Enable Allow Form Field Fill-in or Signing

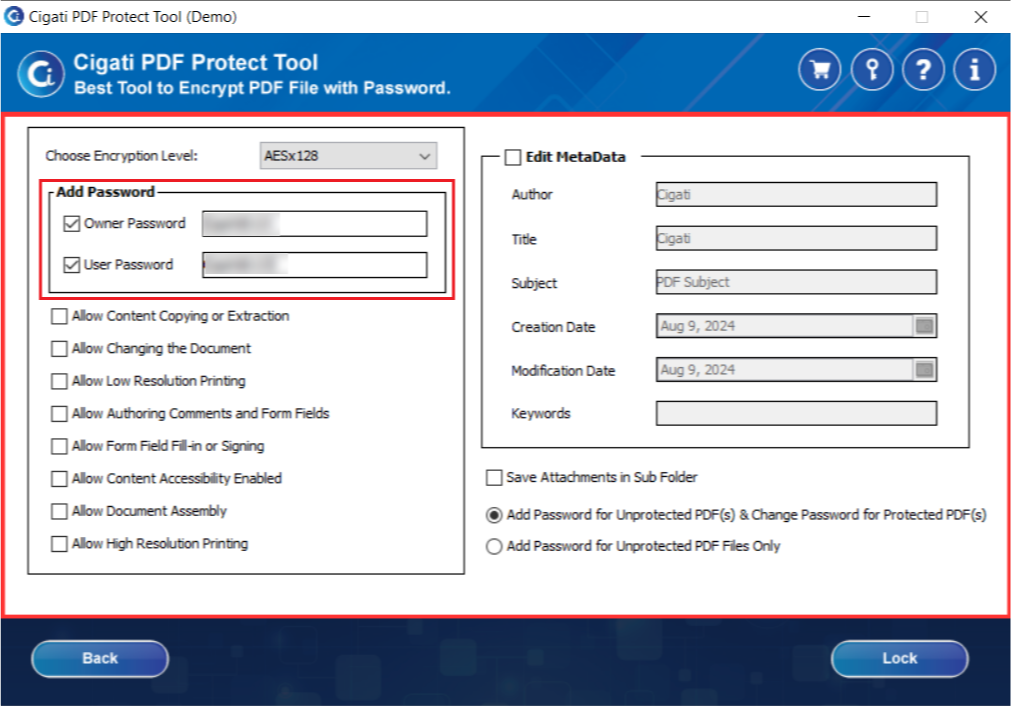tap(59, 446)
